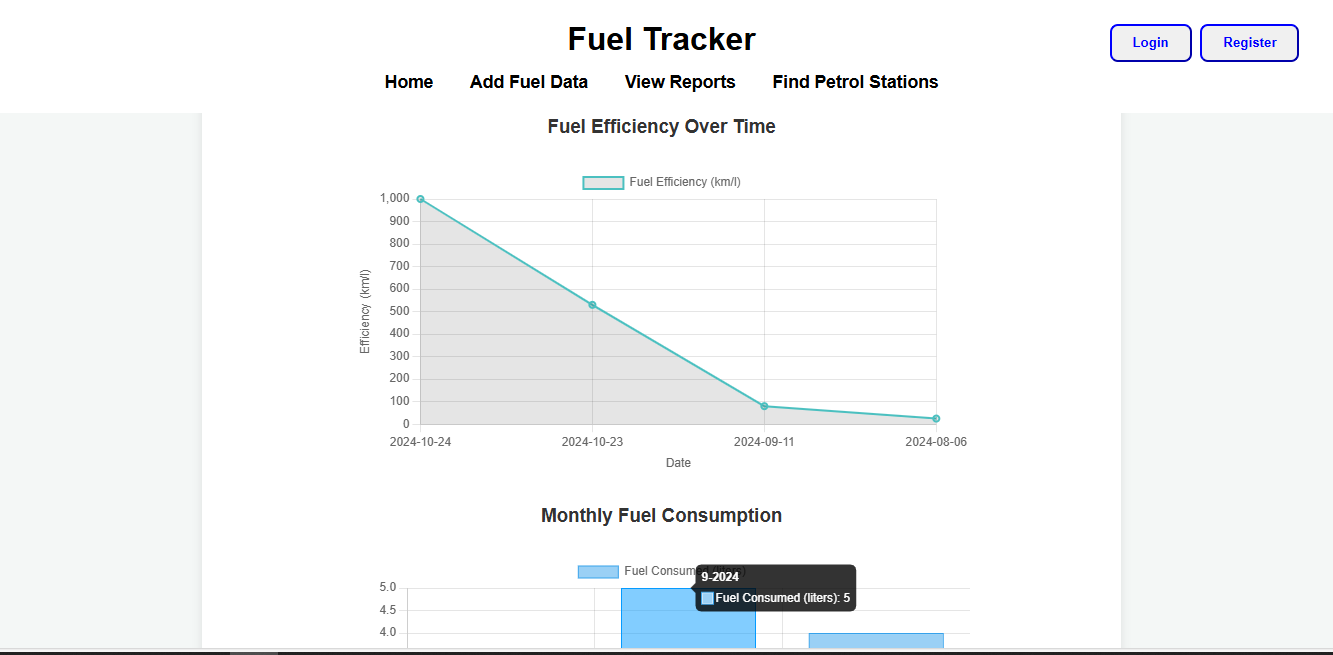1333x655 pixels.
Task: Click the teal Fuel Efficiency legend swatch
Action: 603,182
